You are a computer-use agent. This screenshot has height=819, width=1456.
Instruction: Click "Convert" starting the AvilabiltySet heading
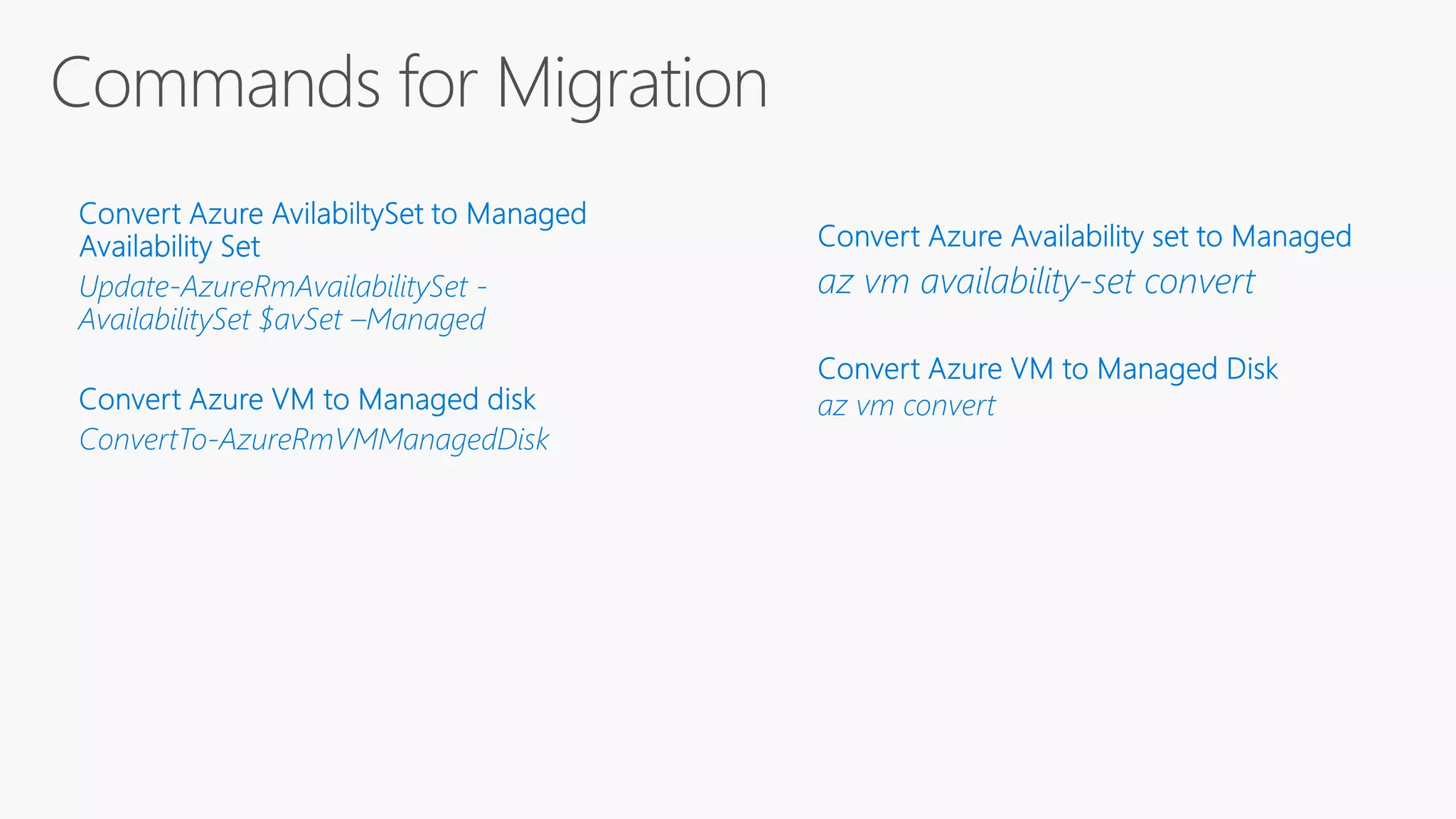(x=130, y=214)
